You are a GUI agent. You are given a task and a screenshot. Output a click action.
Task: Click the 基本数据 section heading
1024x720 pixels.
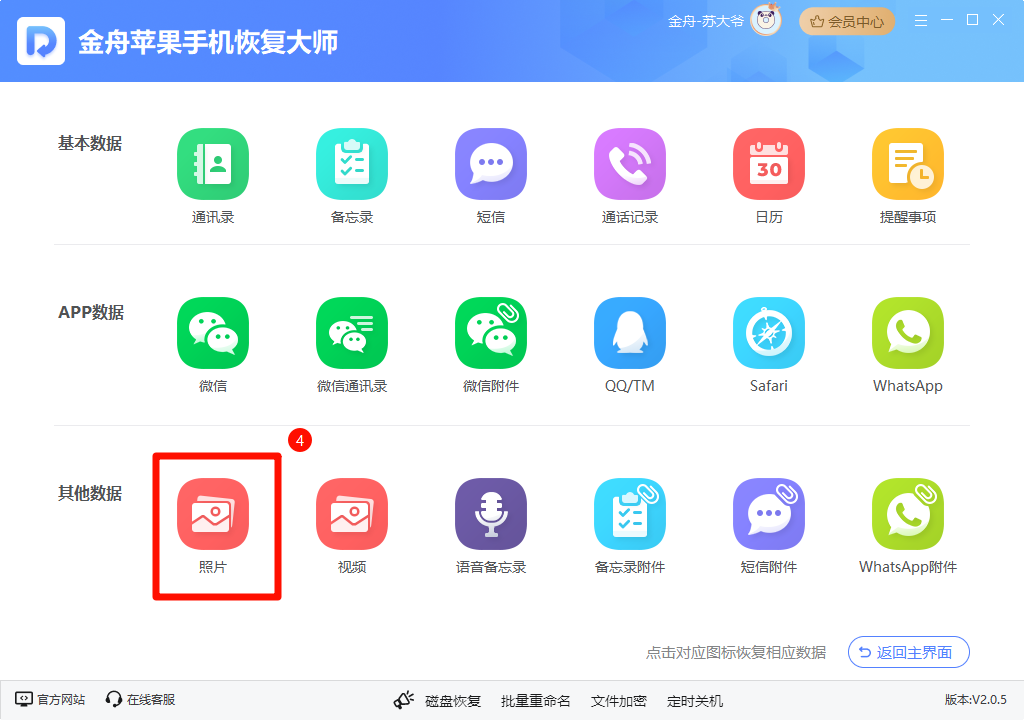tap(90, 143)
